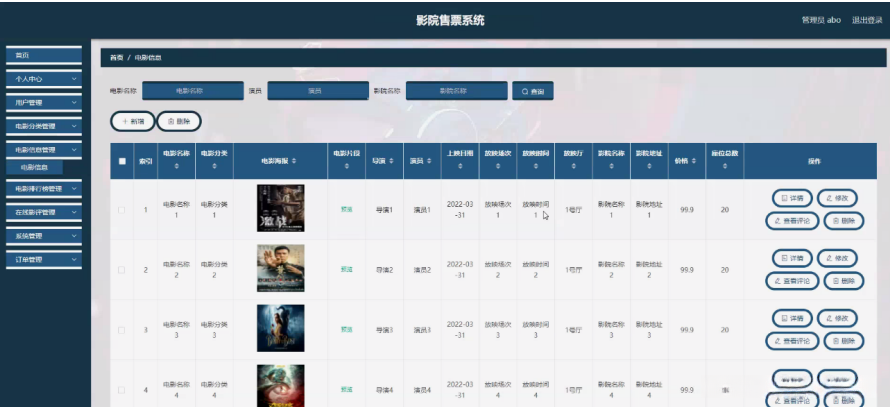Open the movie poster thumbnail in row 3
Screen dimensions: 890x407
pyautogui.click(x=280, y=328)
